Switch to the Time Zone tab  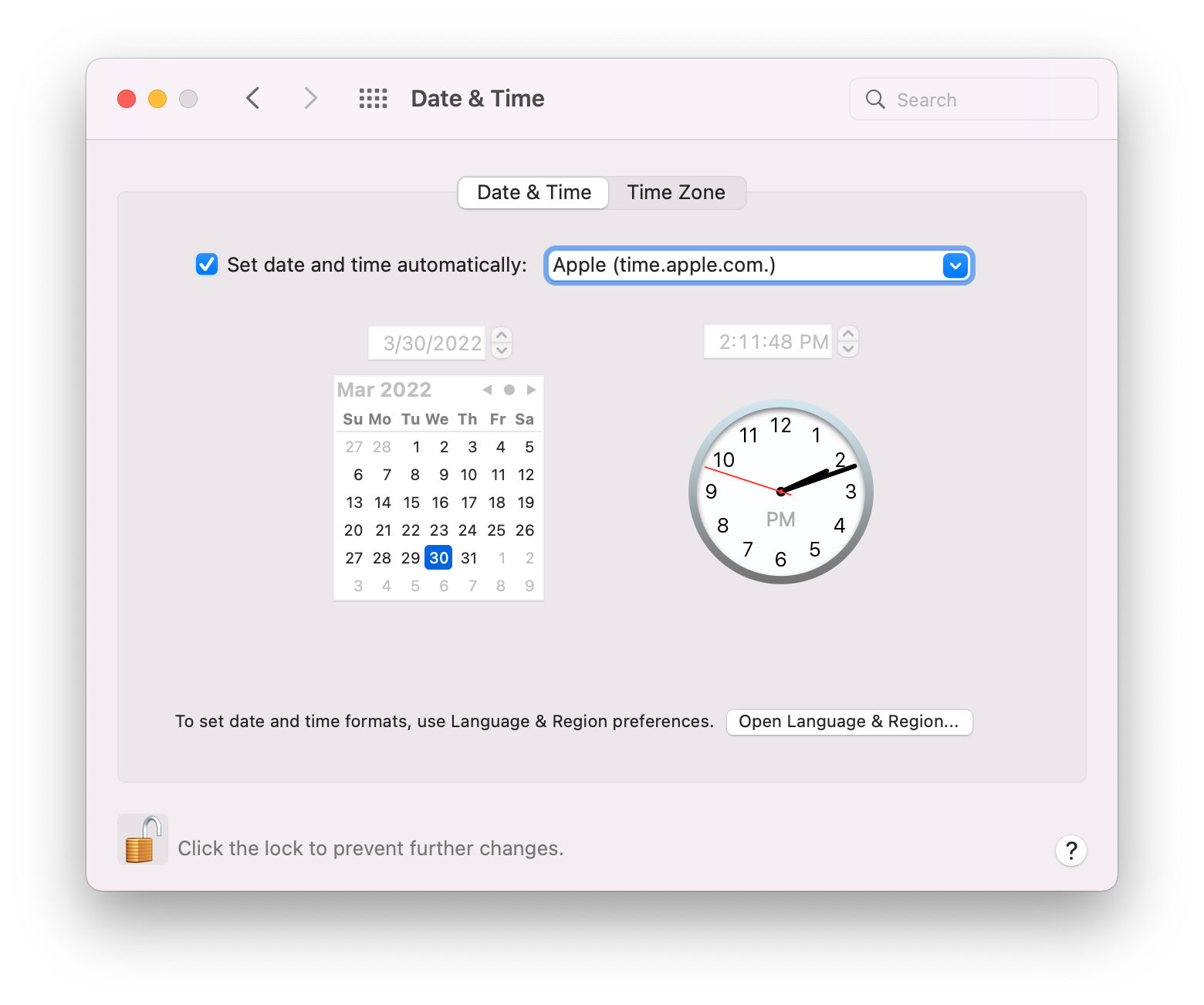(x=676, y=192)
